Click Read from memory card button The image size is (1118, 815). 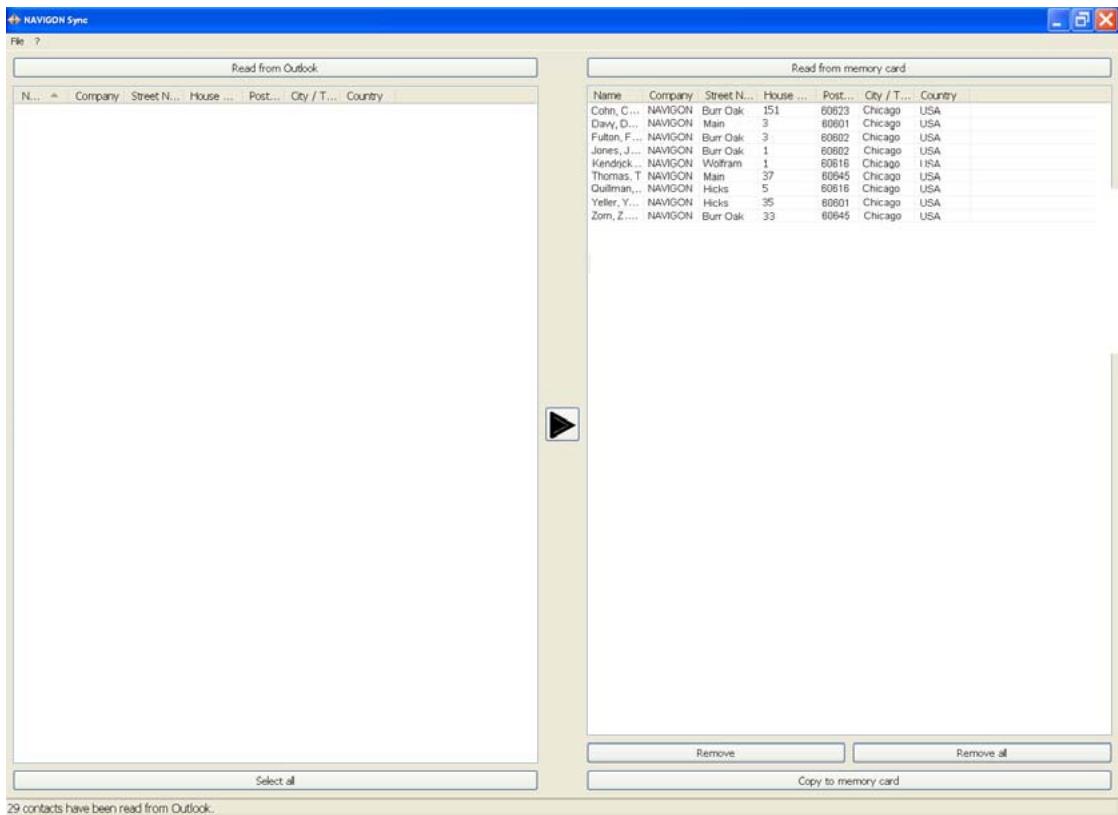point(848,68)
